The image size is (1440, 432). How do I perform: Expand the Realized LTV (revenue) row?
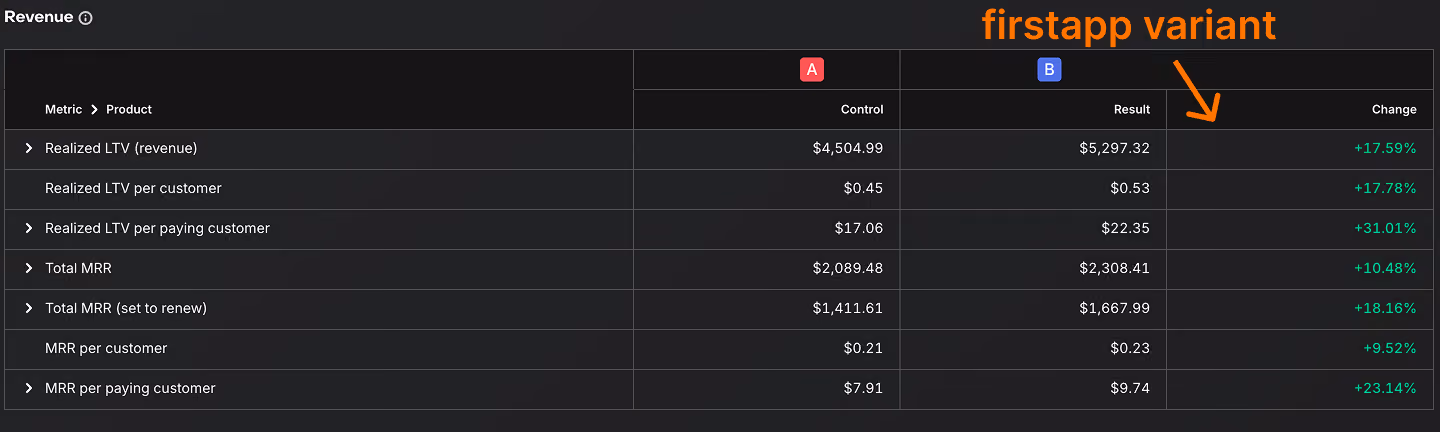29,148
